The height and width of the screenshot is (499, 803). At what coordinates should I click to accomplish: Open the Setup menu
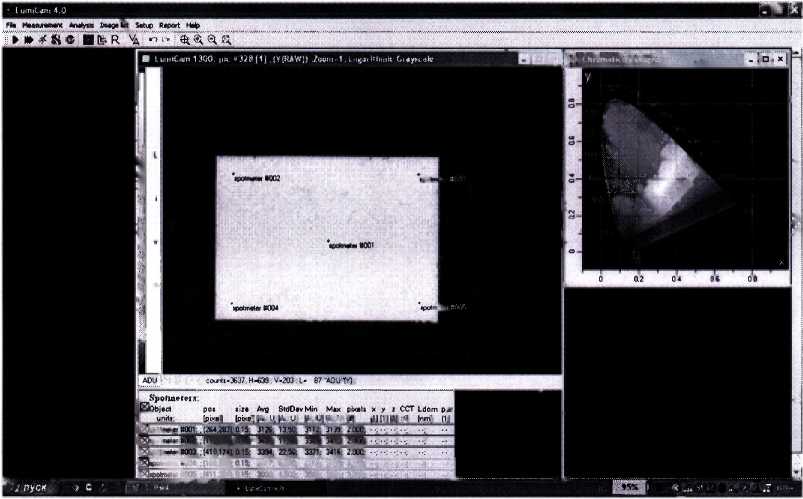tap(144, 24)
